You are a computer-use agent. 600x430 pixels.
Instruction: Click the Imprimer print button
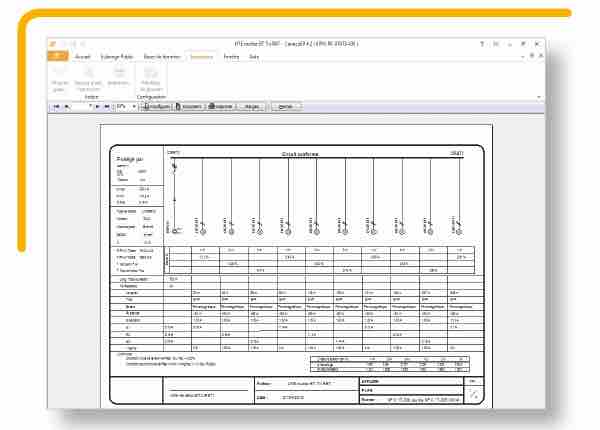click(222, 103)
